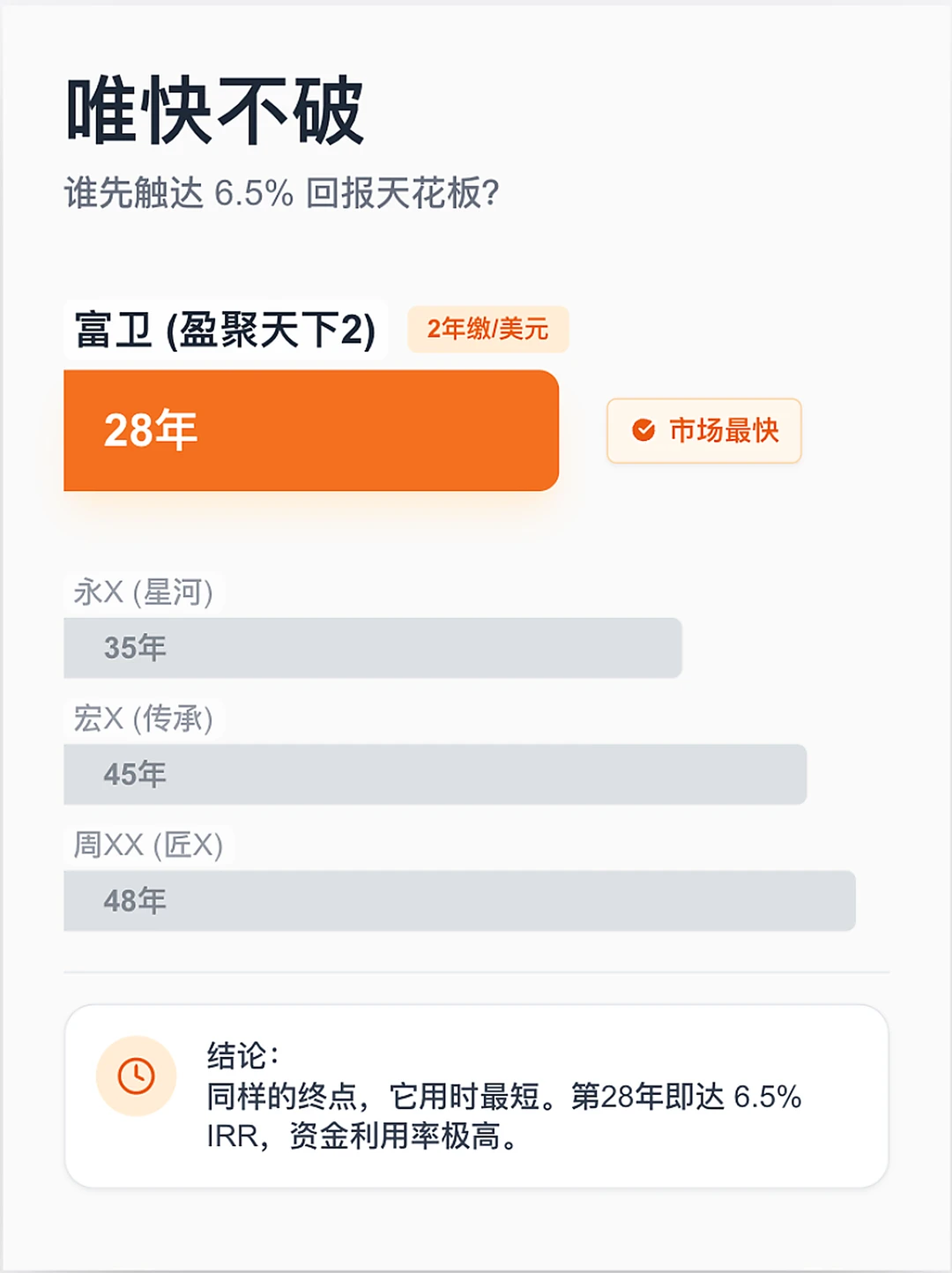Screen dimensions: 952x1273
Task: Click the 唯快不破 title
Action: click(x=215, y=111)
